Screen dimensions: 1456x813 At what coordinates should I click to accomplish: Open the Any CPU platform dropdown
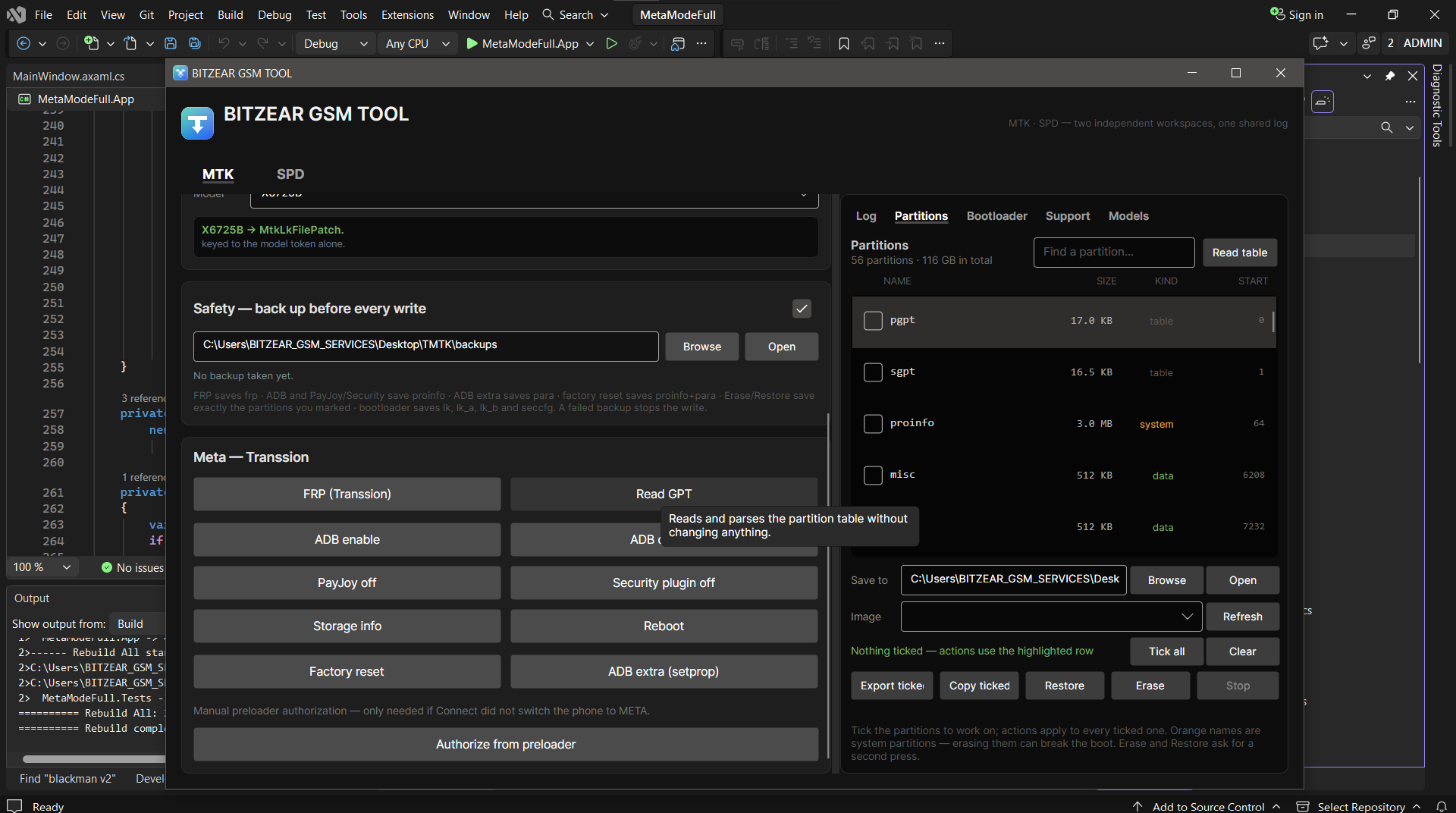[x=417, y=44]
